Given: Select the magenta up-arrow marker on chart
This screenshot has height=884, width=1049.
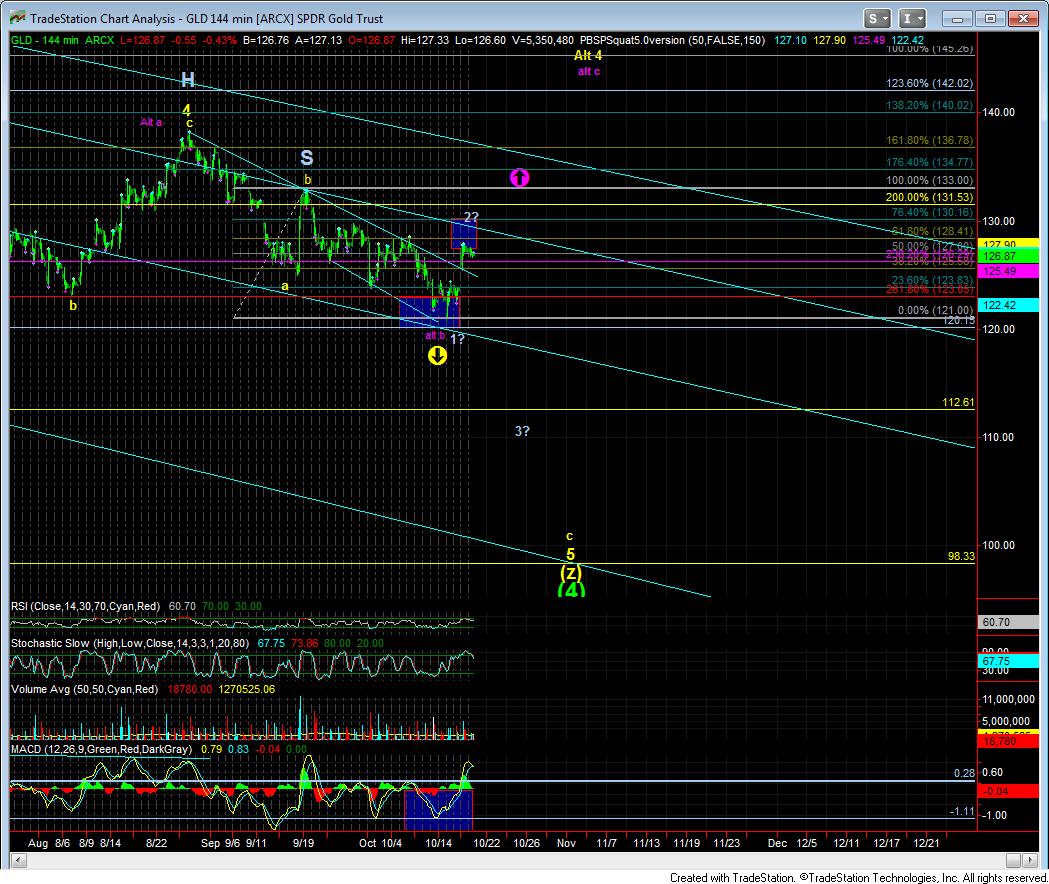Looking at the screenshot, I should 520,177.
